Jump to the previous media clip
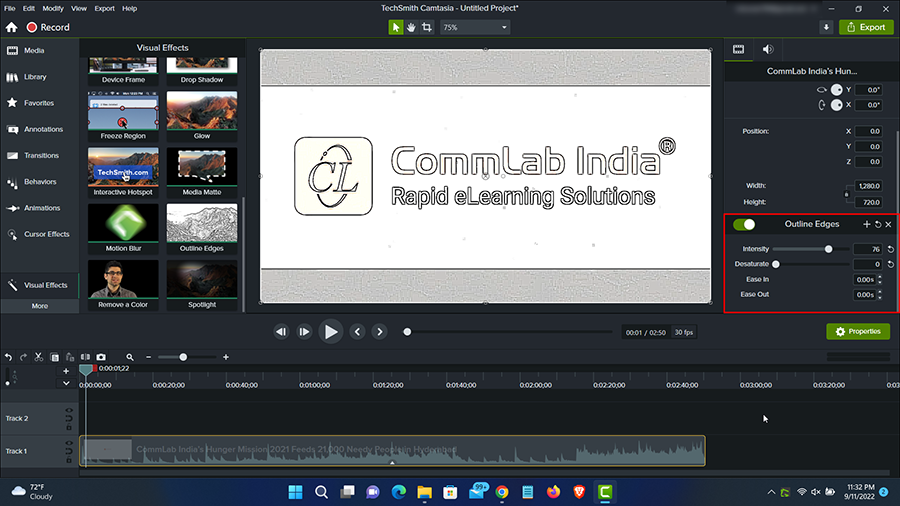The image size is (900, 506). coord(357,332)
